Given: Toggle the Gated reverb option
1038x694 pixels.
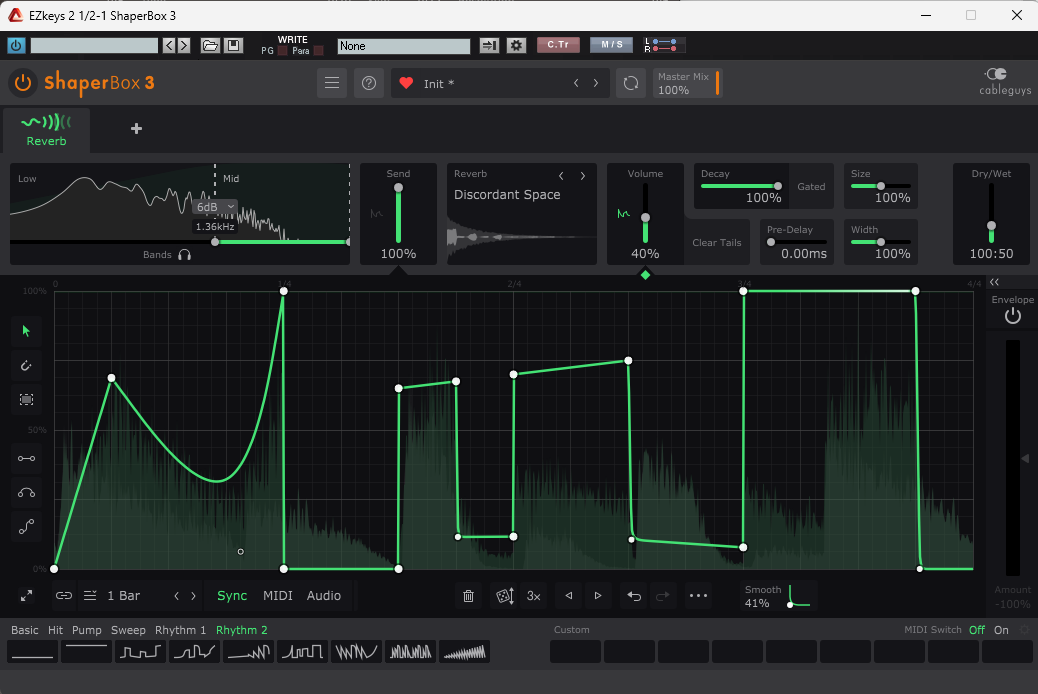Looking at the screenshot, I should [x=811, y=187].
